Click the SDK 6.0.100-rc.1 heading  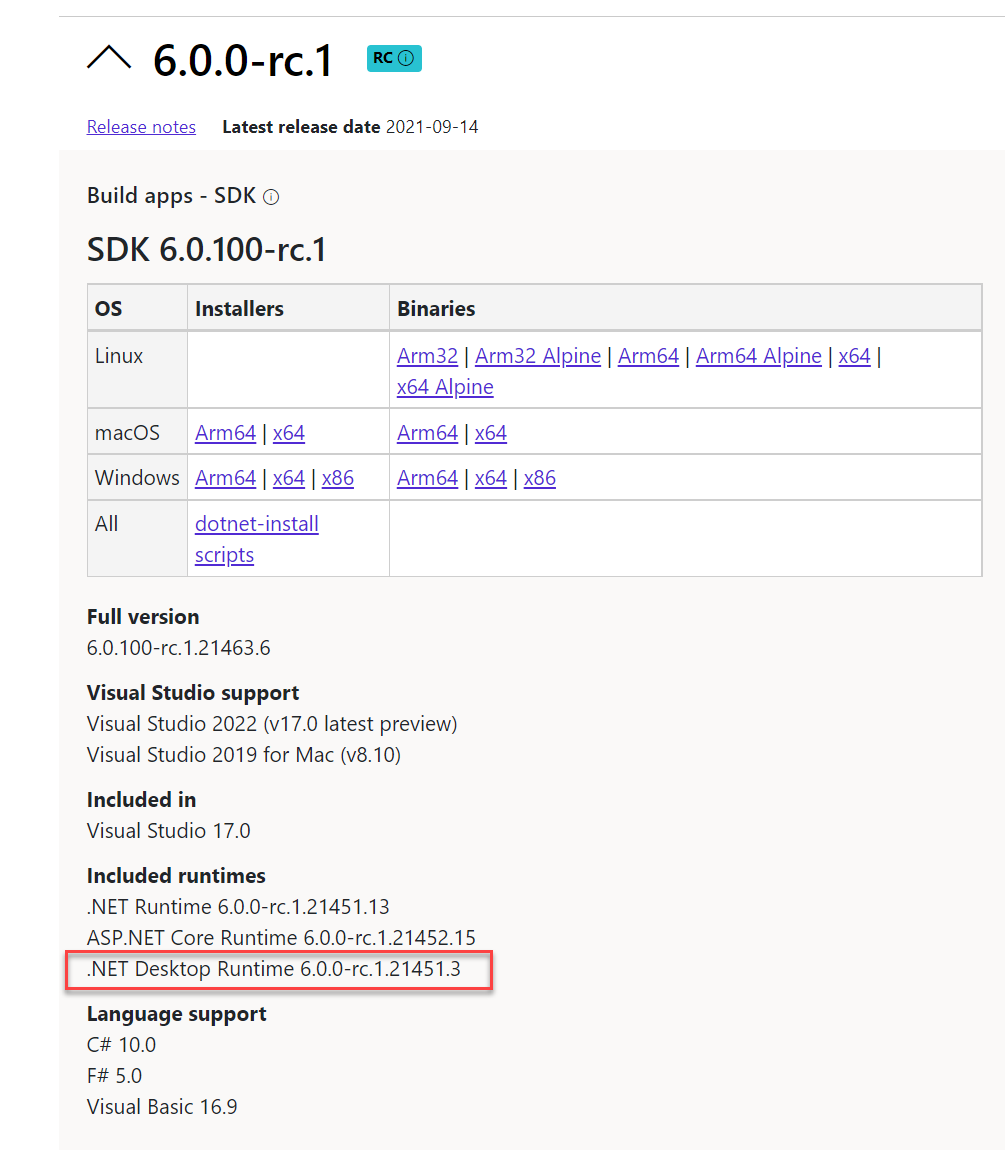tap(206, 249)
